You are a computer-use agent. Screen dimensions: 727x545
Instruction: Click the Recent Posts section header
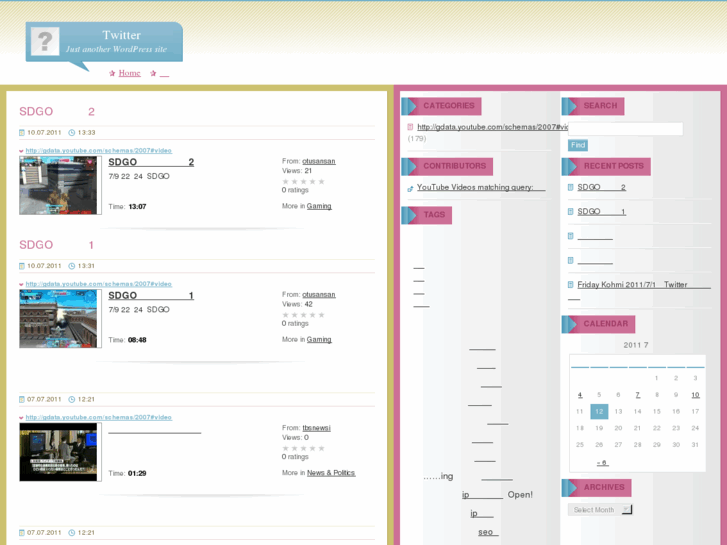click(606, 167)
